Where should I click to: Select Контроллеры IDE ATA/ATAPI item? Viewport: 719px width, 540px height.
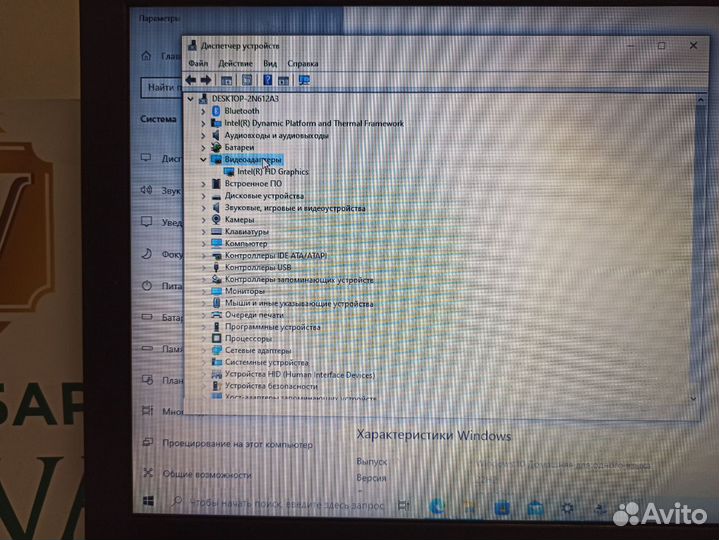point(276,255)
